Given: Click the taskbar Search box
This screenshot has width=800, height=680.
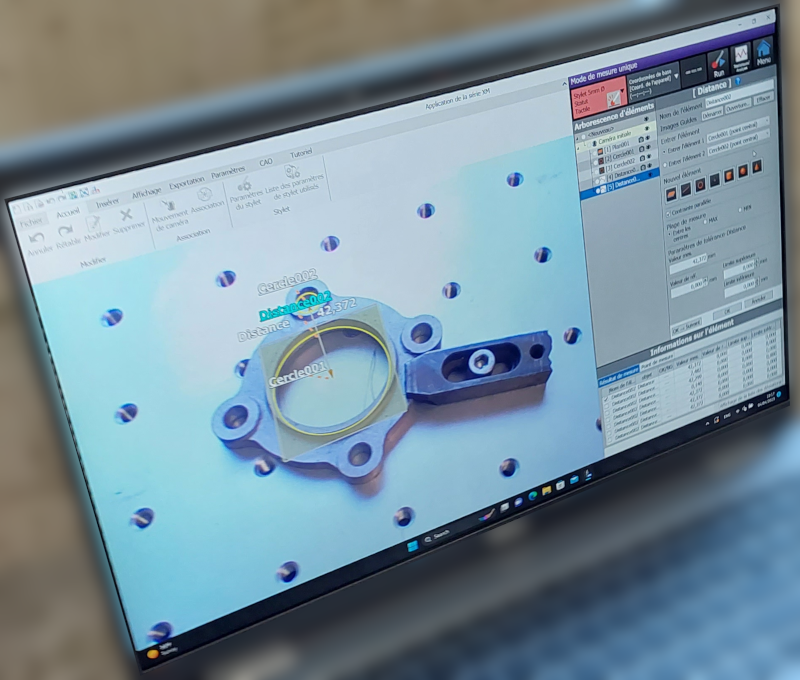Looking at the screenshot, I should tap(438, 535).
